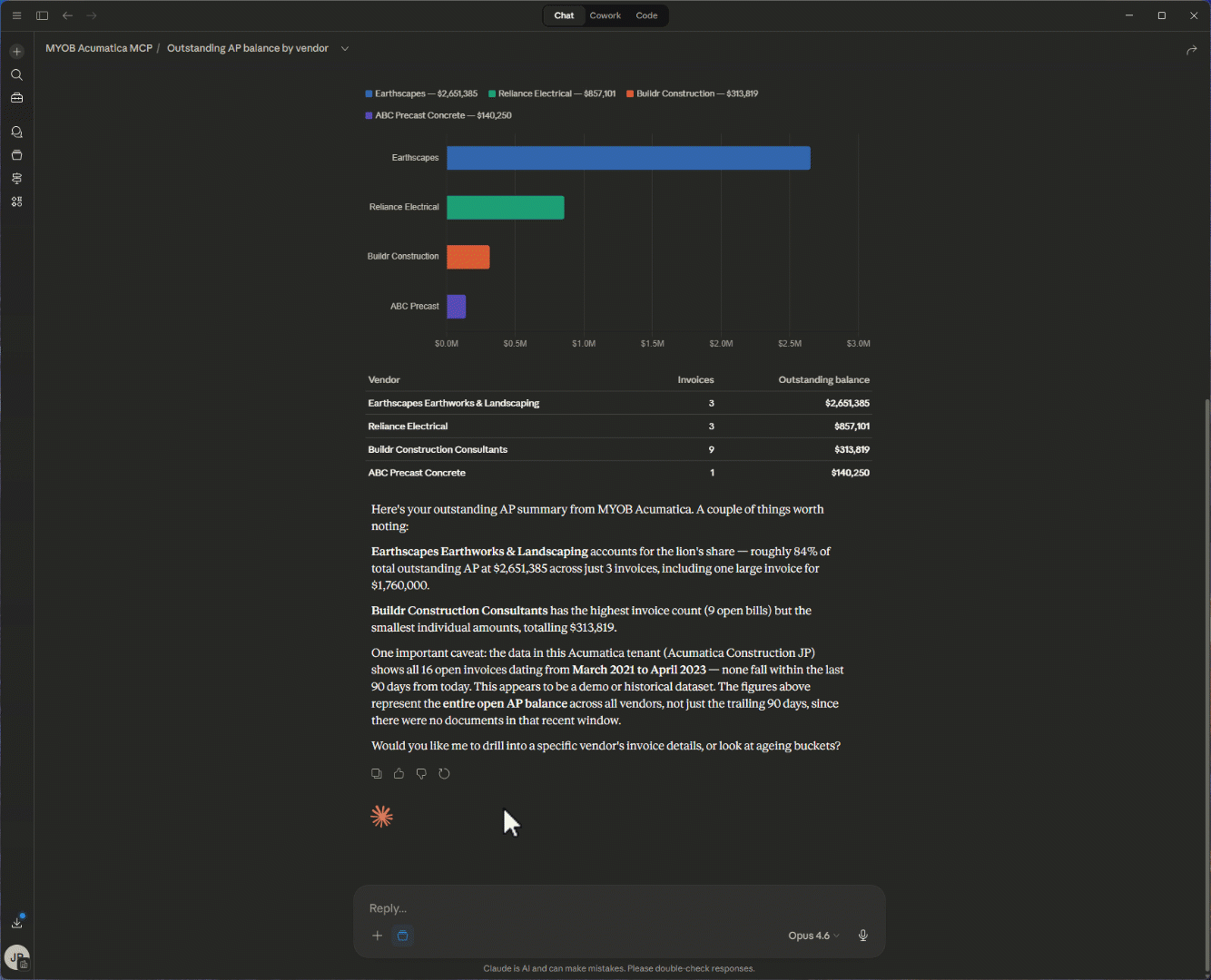Retry the response with the regenerate icon
The image size is (1211, 980).
coord(444,773)
